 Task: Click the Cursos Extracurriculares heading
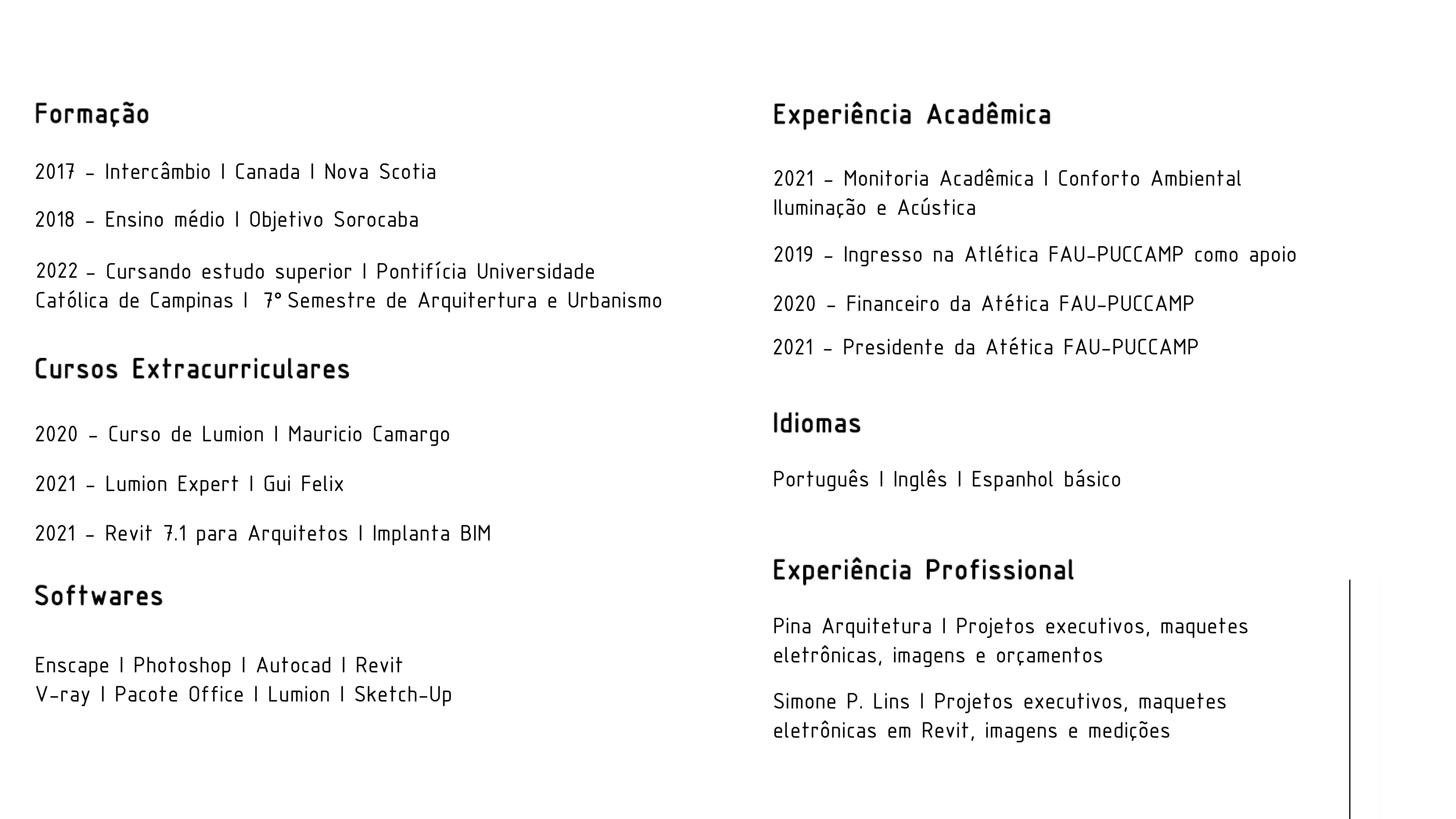pyautogui.click(x=192, y=369)
